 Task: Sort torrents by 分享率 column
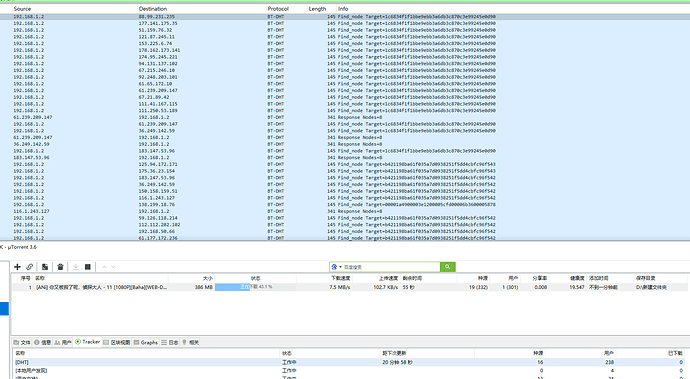click(x=540, y=278)
